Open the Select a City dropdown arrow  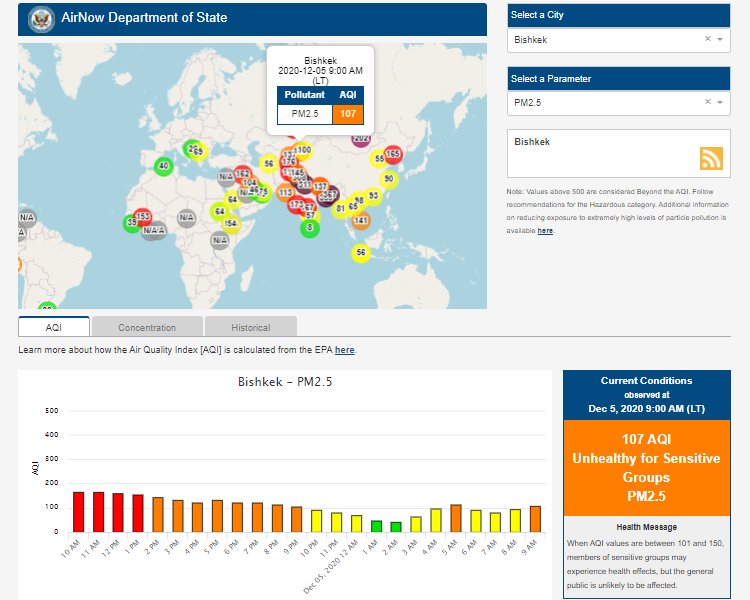click(x=720, y=40)
